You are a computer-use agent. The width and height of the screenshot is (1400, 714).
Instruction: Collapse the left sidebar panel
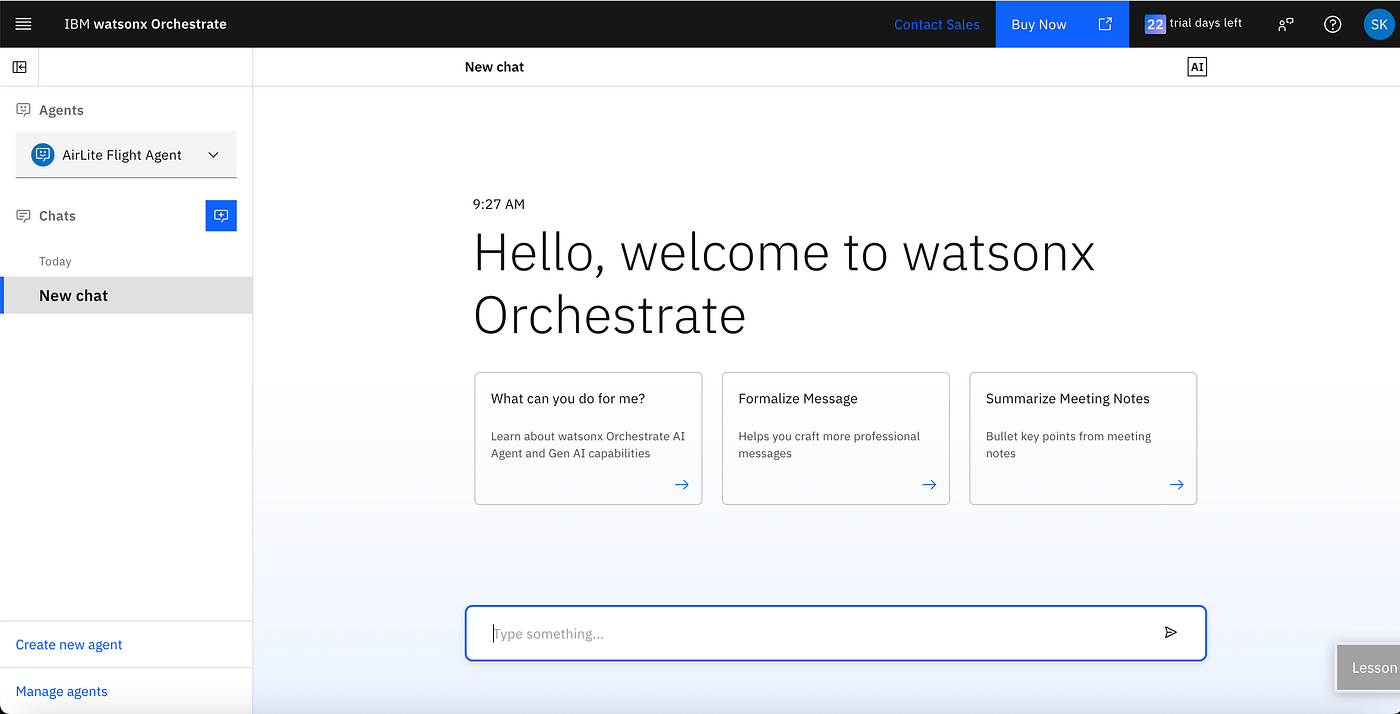[19, 67]
